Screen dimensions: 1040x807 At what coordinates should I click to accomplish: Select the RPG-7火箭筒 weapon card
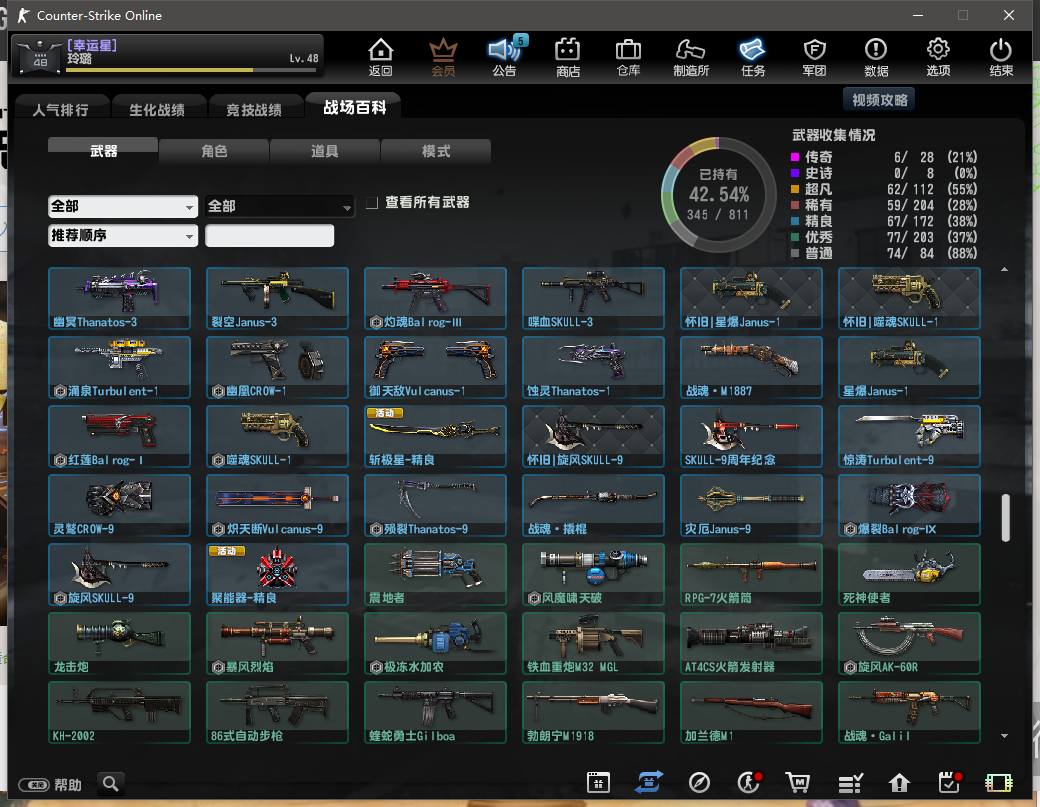point(751,574)
